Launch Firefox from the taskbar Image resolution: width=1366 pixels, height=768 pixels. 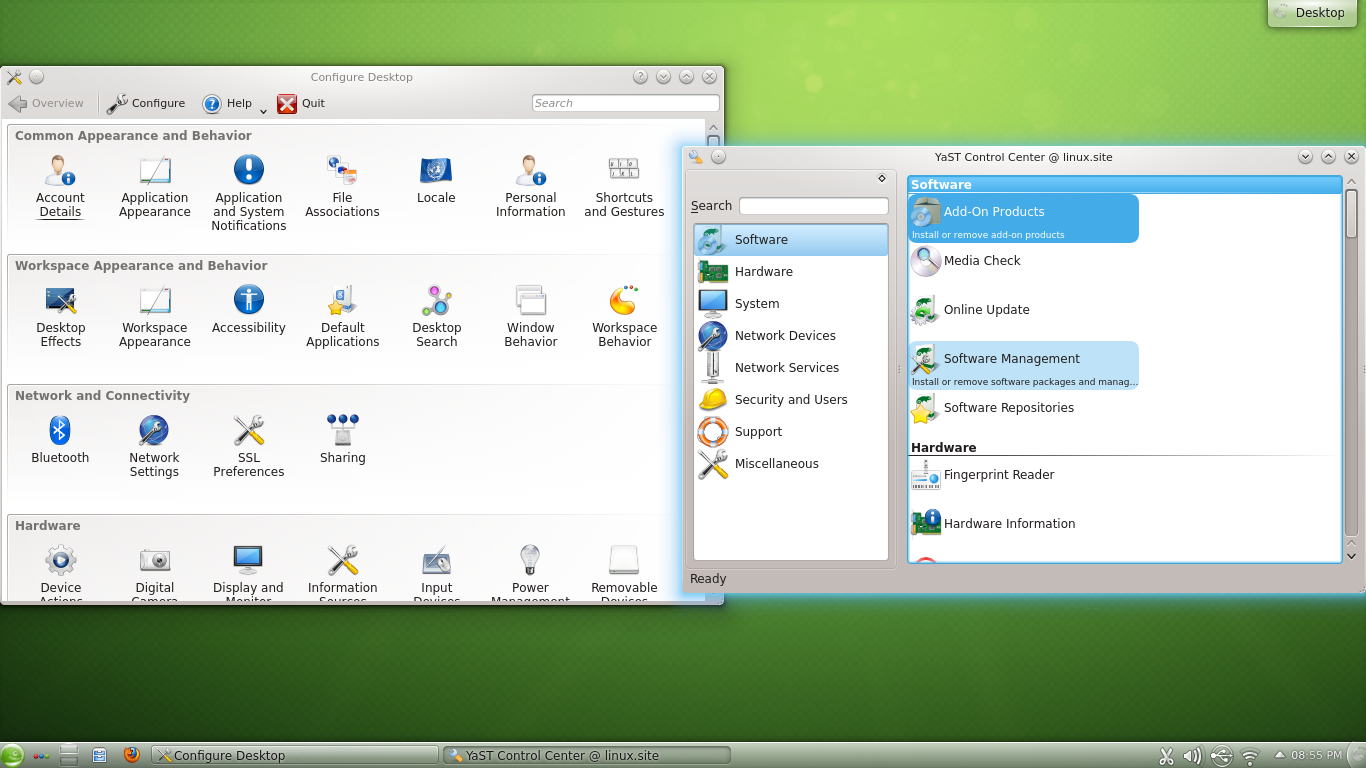pos(132,755)
